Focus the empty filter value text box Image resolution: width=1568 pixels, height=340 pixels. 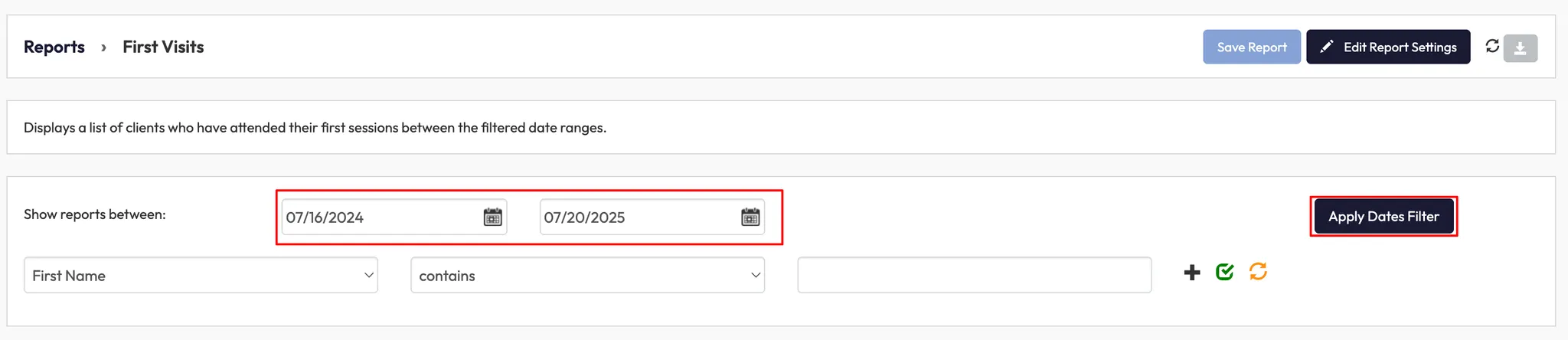974,275
